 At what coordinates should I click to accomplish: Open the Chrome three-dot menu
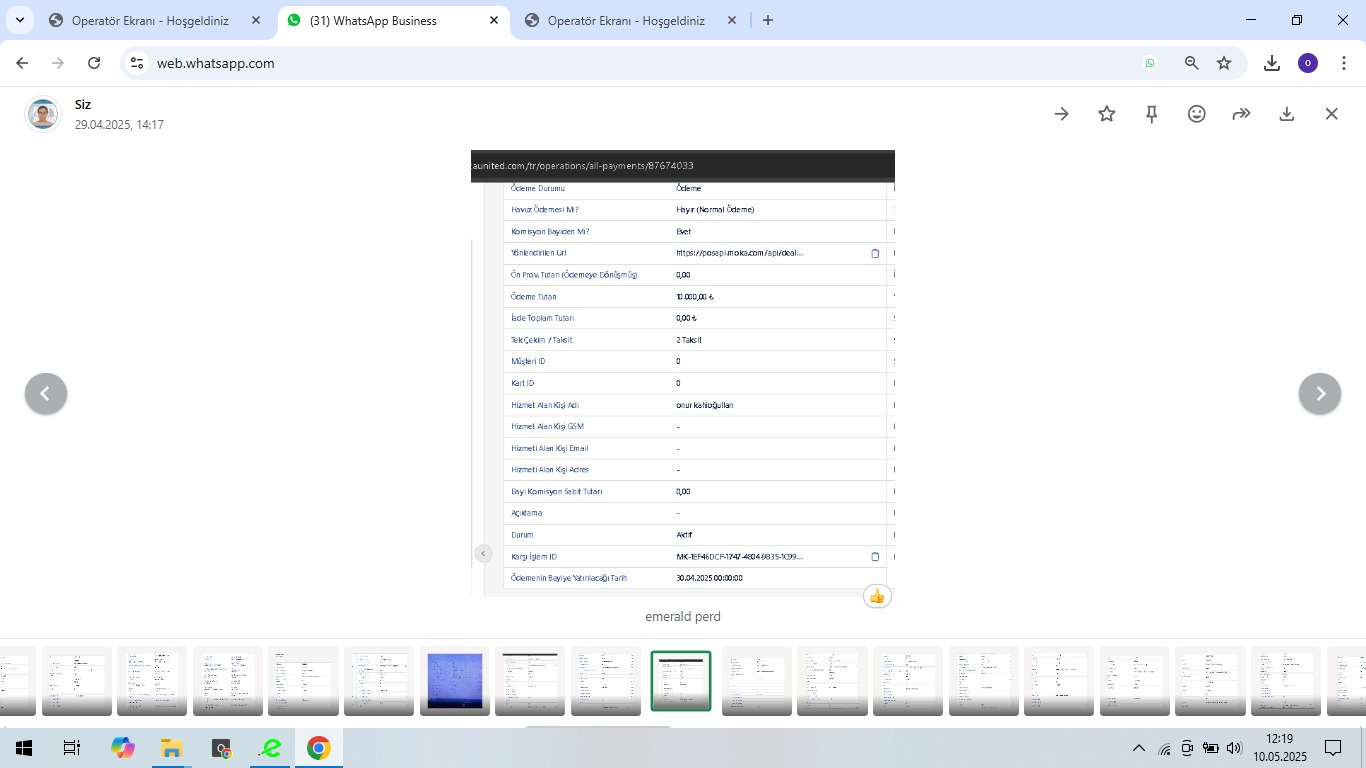click(1344, 63)
